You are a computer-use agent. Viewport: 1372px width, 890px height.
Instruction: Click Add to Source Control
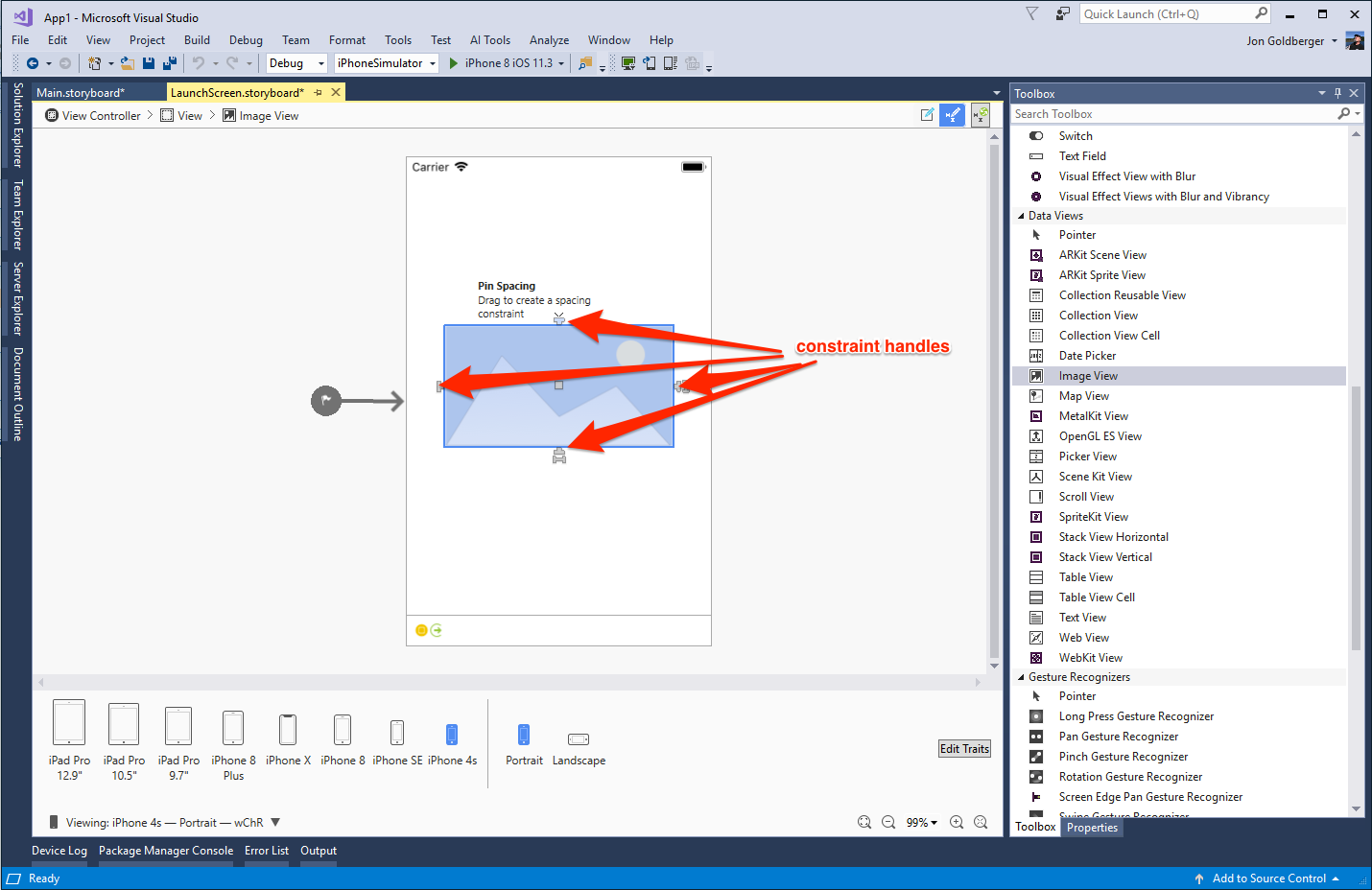coord(1268,878)
